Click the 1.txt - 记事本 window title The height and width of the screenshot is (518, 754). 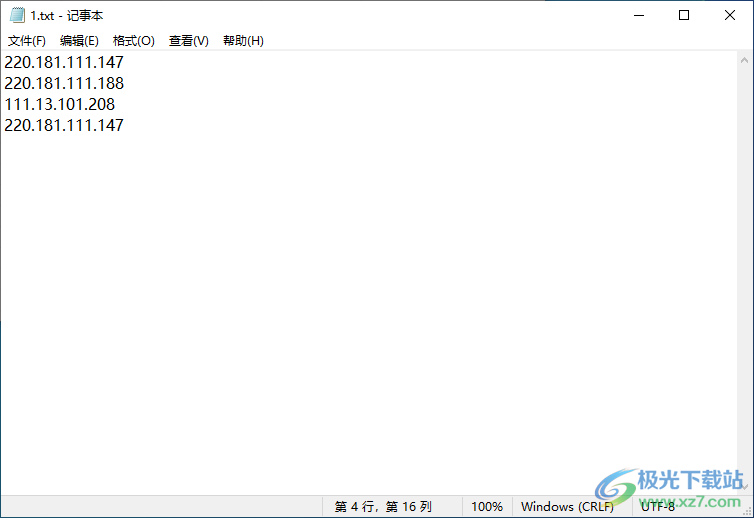click(66, 15)
